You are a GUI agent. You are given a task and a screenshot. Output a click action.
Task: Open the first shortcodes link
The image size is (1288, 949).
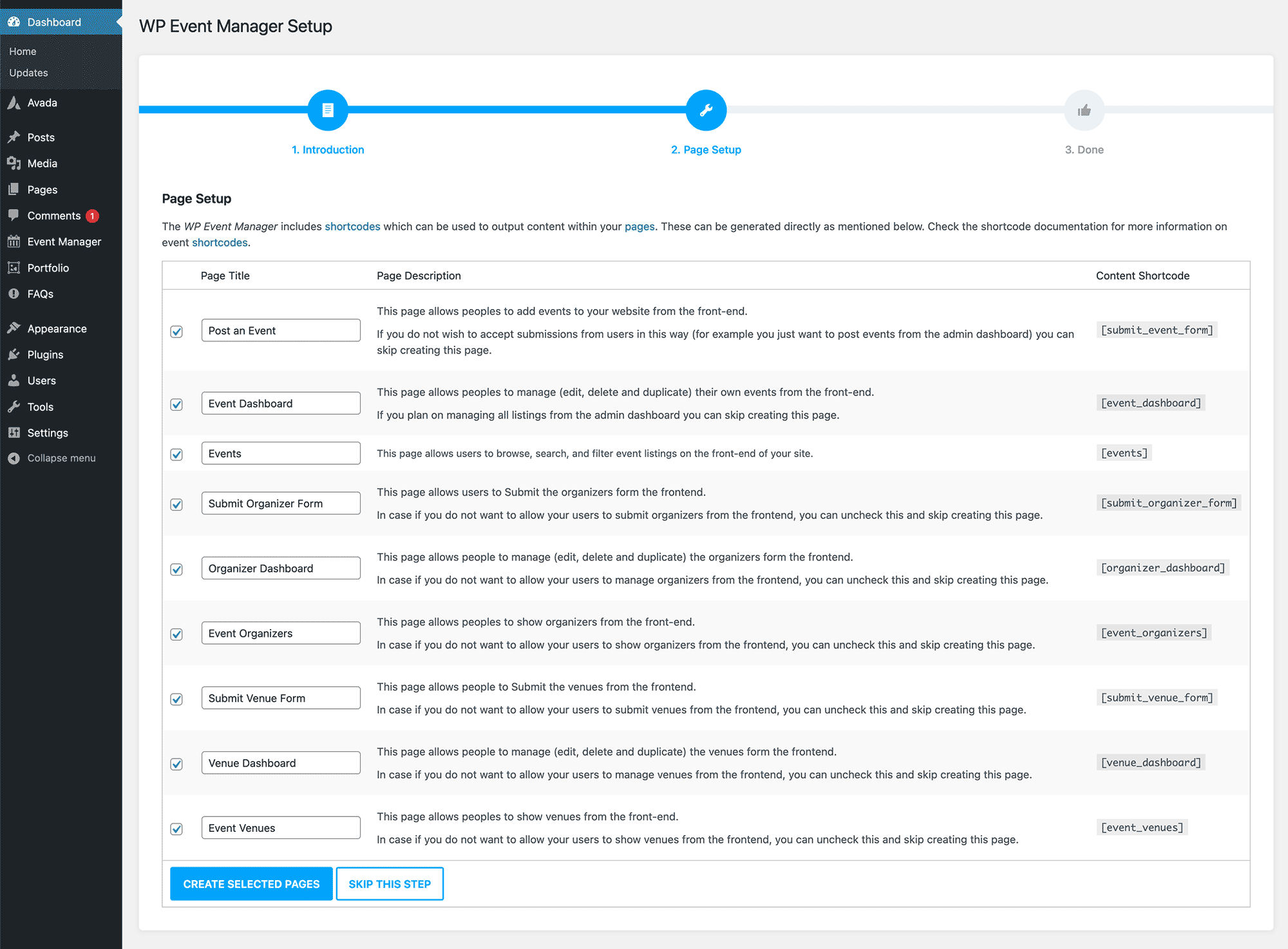click(x=352, y=227)
